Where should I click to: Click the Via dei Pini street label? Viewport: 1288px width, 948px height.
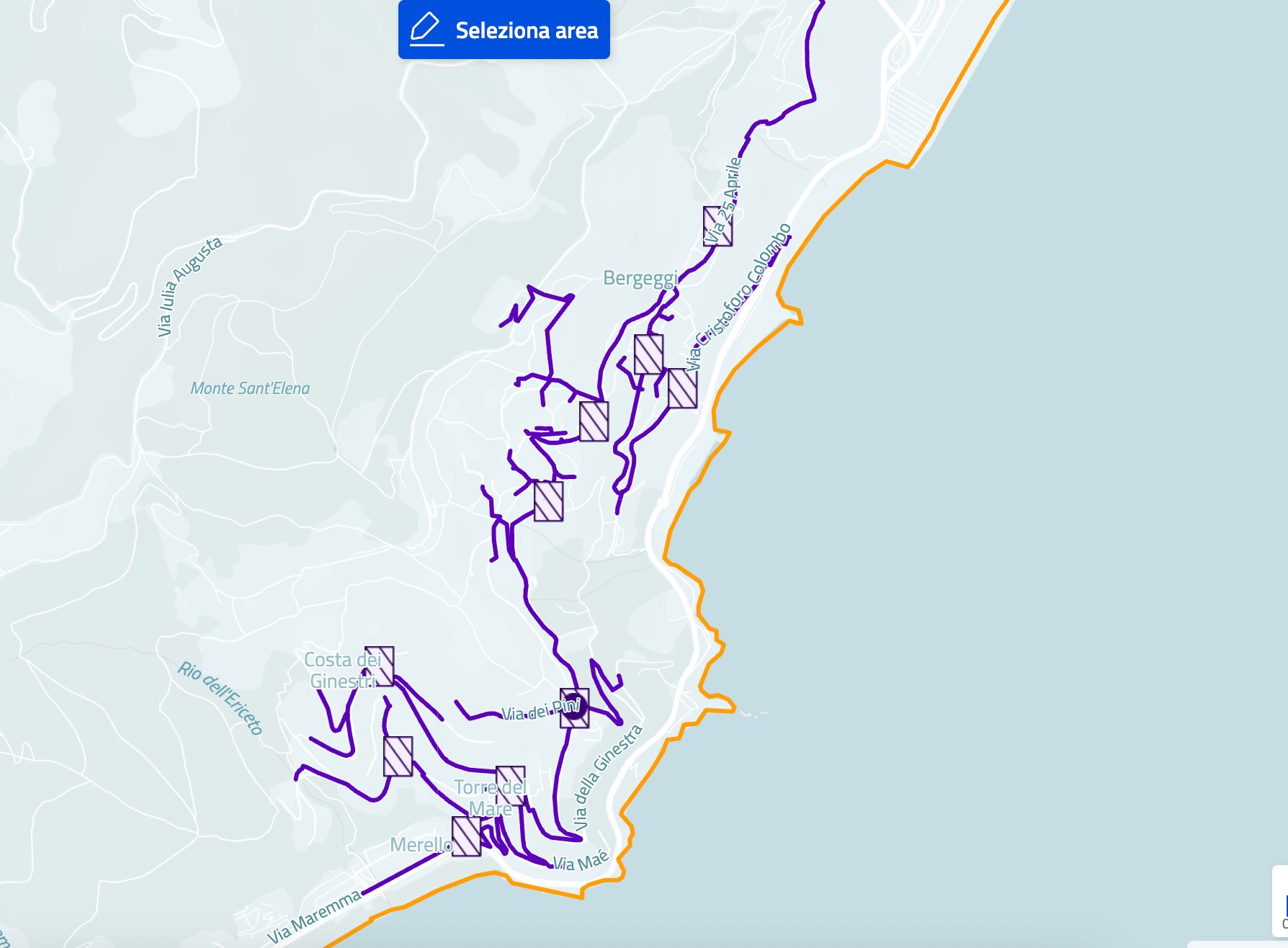click(541, 710)
